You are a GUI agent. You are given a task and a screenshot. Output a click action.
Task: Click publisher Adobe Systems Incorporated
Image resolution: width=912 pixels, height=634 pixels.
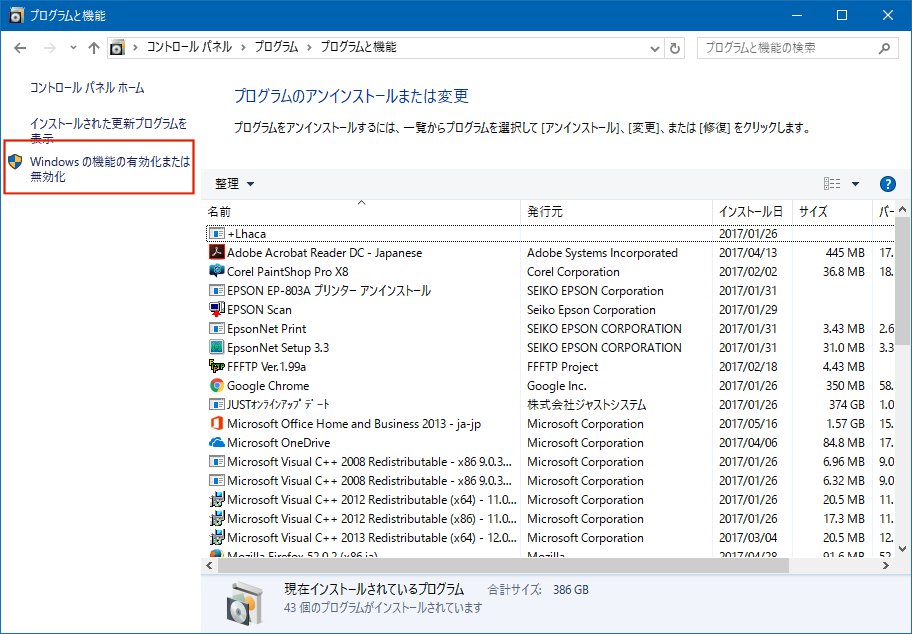603,253
